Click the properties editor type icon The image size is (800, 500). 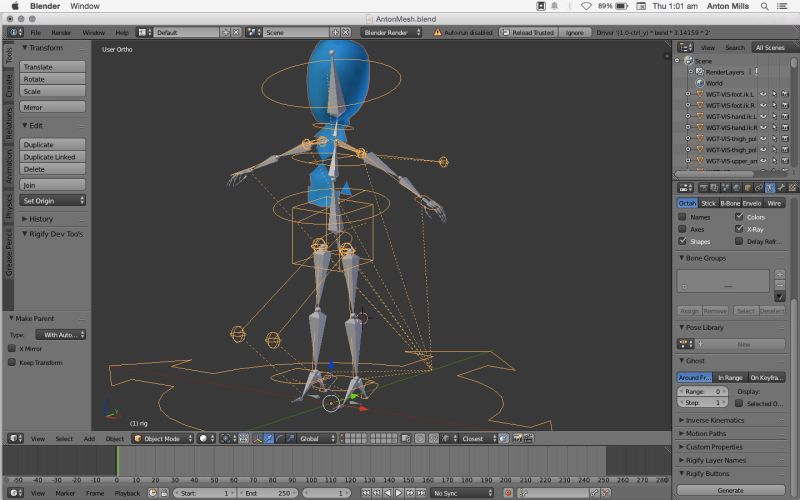(685, 188)
